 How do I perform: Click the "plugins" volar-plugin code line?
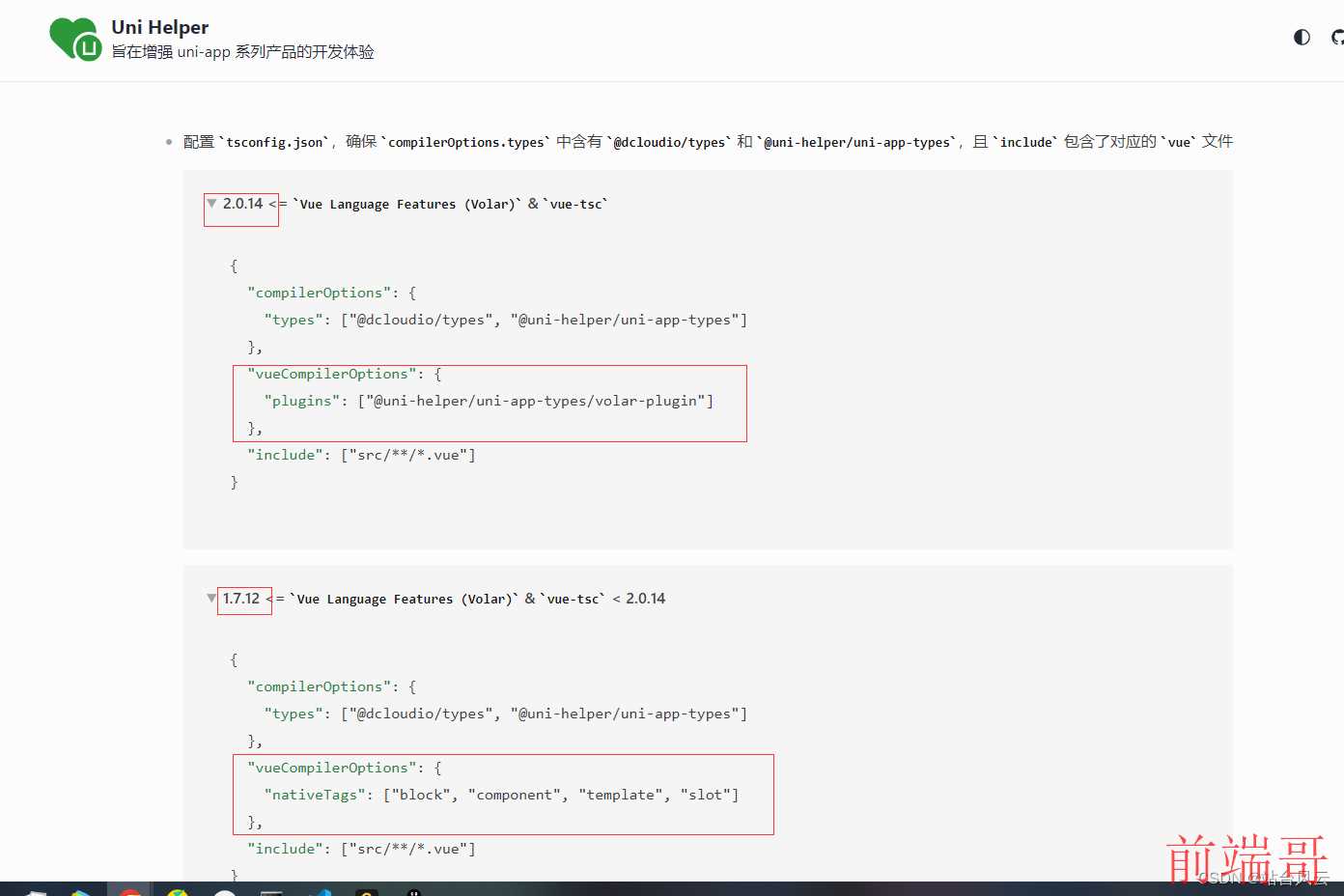click(x=490, y=401)
